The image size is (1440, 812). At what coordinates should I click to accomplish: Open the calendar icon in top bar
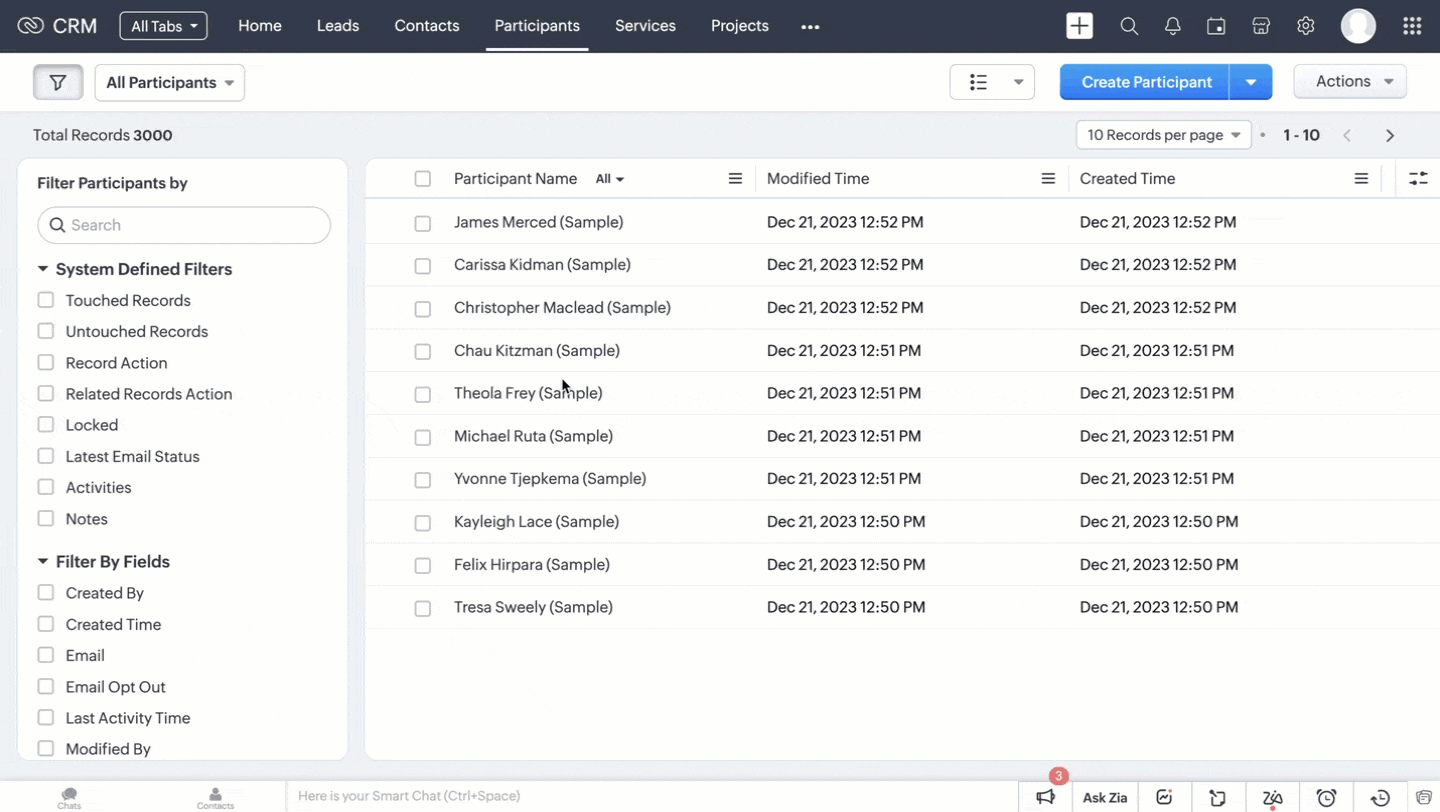(1216, 27)
